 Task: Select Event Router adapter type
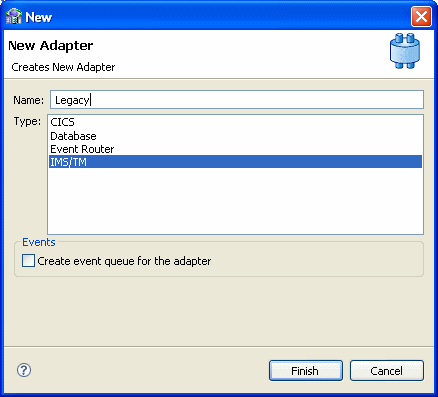[x=235, y=149]
